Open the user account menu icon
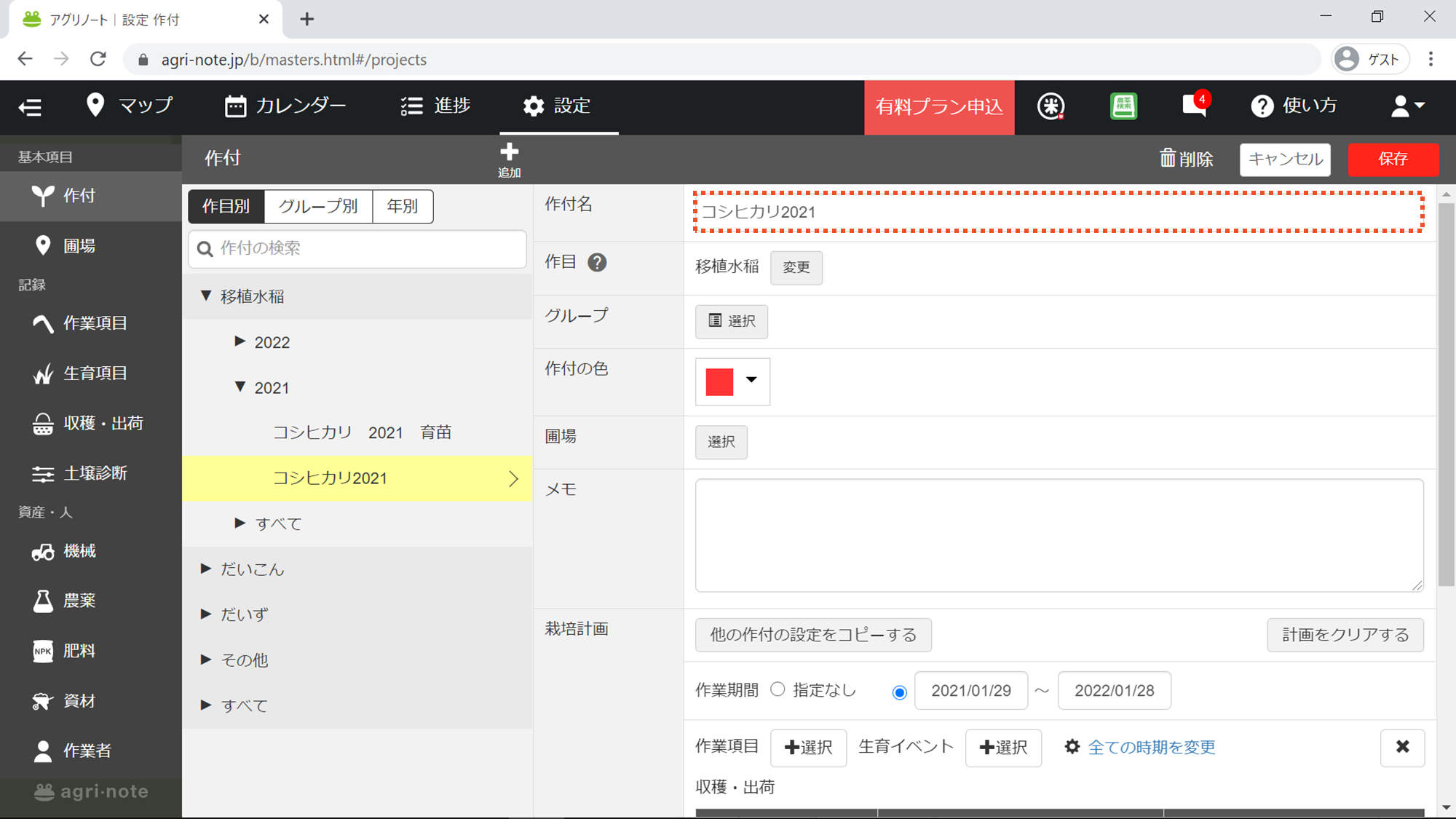 coord(1407,106)
